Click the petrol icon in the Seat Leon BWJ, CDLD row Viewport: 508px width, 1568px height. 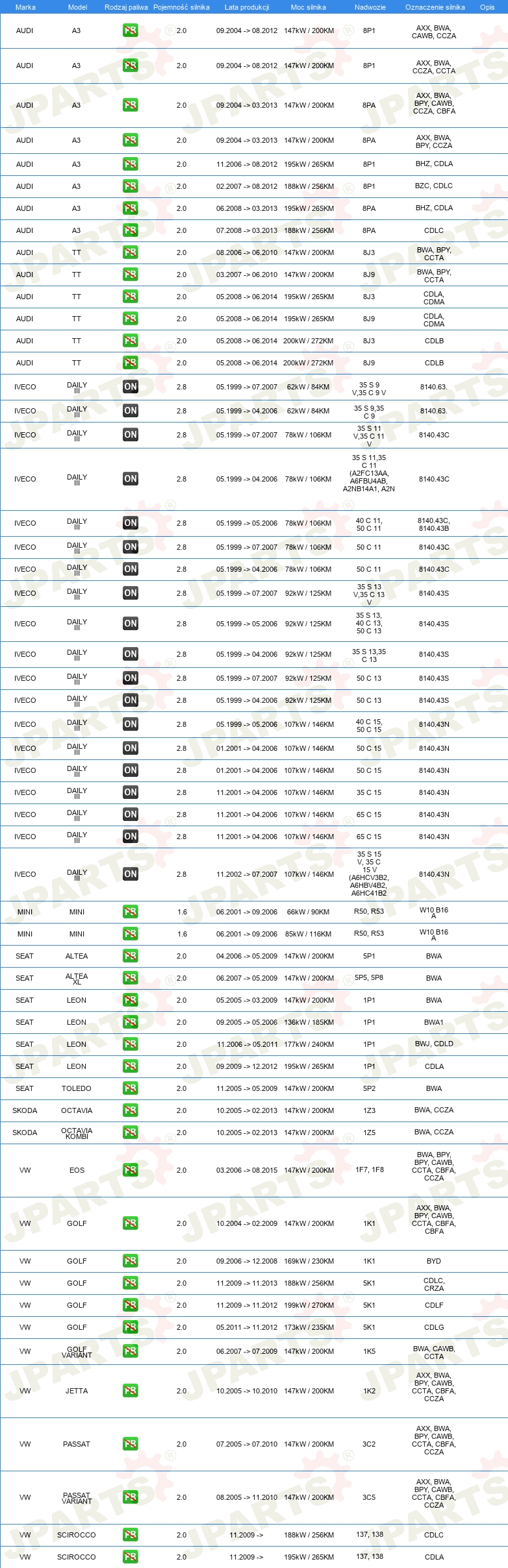(x=130, y=1044)
